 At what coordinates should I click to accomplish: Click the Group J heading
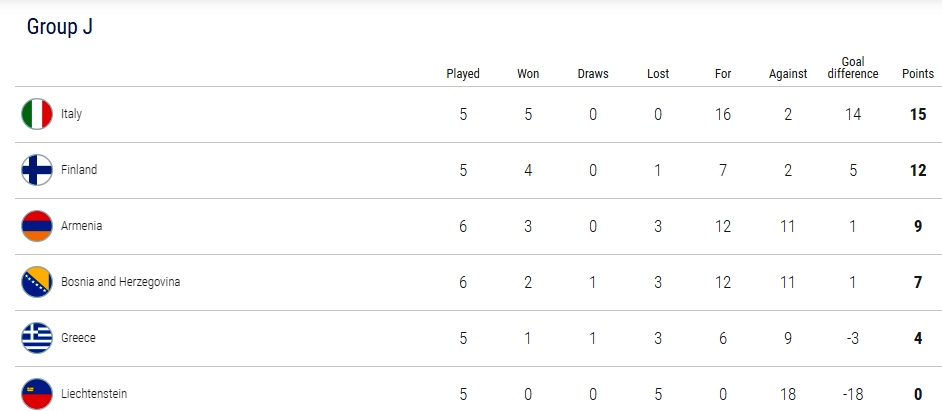[59, 27]
